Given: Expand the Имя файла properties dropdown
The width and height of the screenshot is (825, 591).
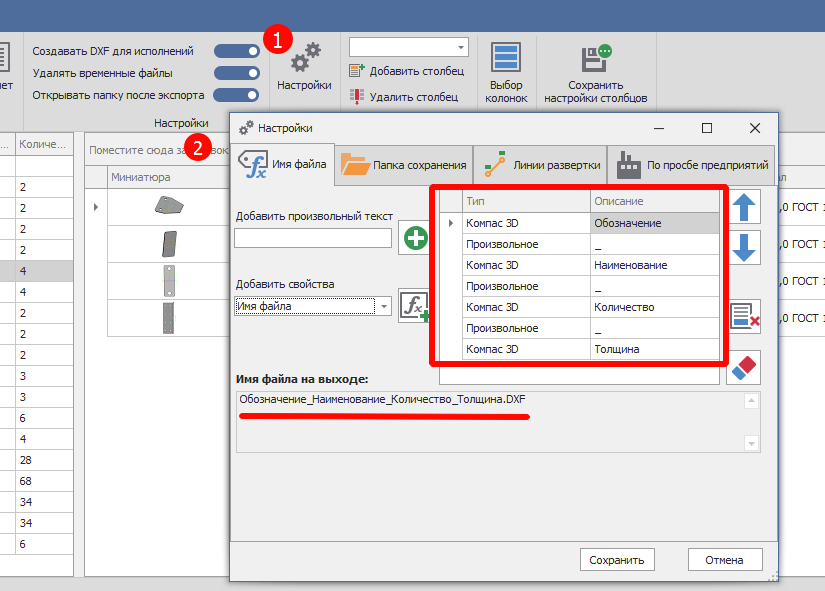Looking at the screenshot, I should 383,307.
